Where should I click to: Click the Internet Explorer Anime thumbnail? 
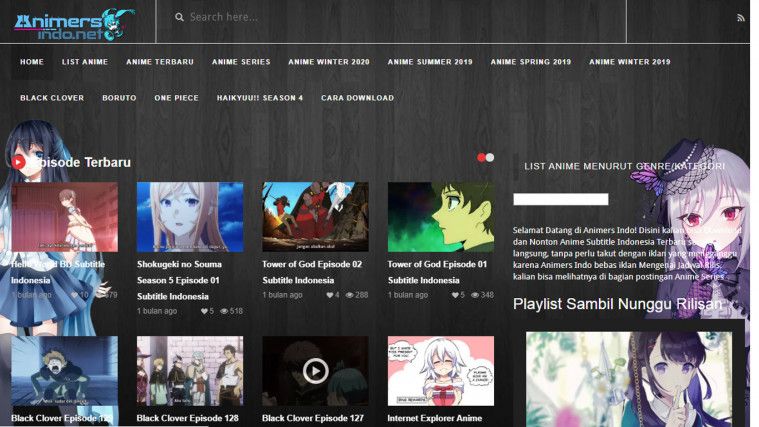[440, 371]
